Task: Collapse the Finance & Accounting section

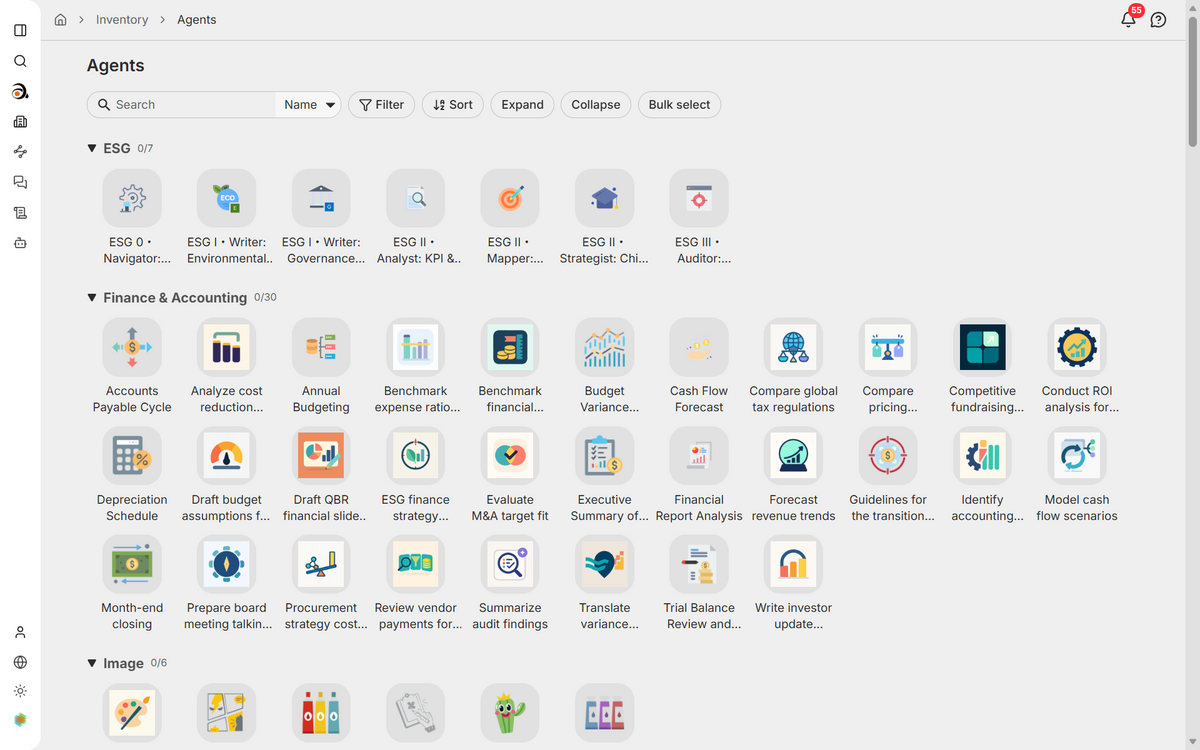Action: (x=92, y=298)
